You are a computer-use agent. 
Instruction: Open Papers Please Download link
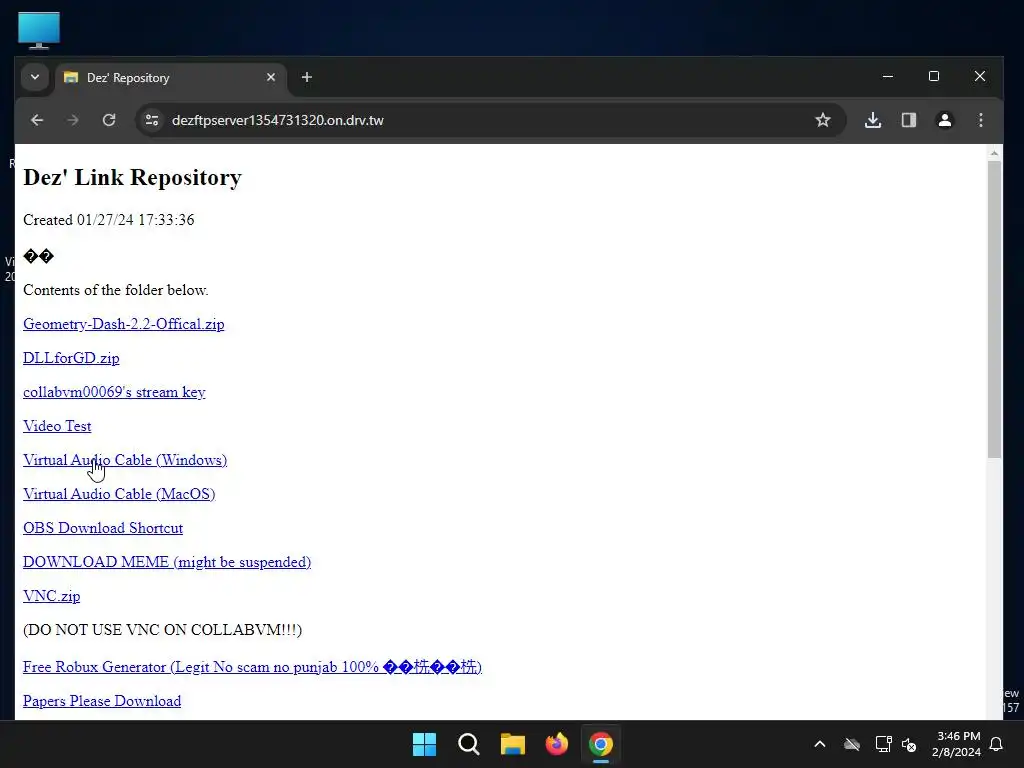click(102, 701)
